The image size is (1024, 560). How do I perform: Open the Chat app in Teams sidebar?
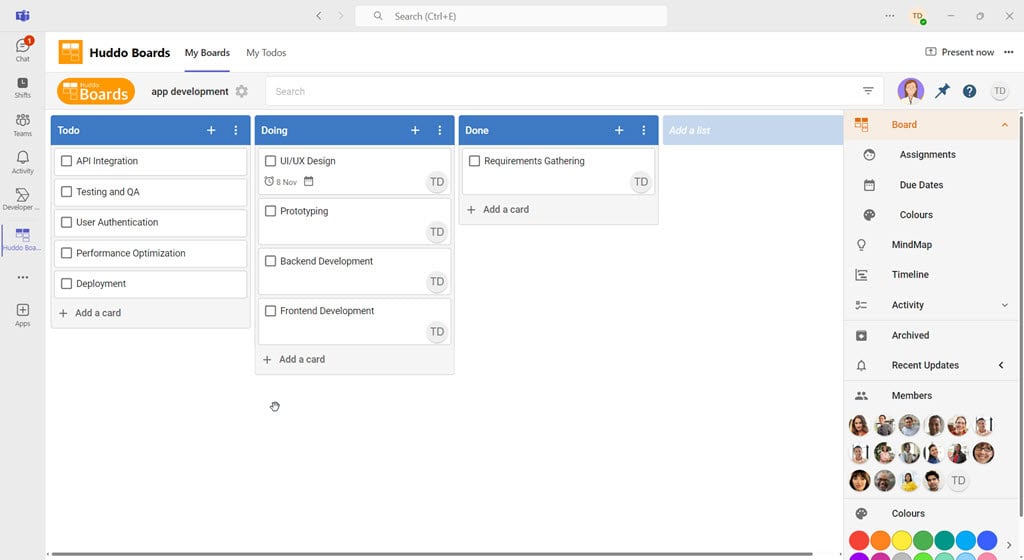[x=23, y=50]
